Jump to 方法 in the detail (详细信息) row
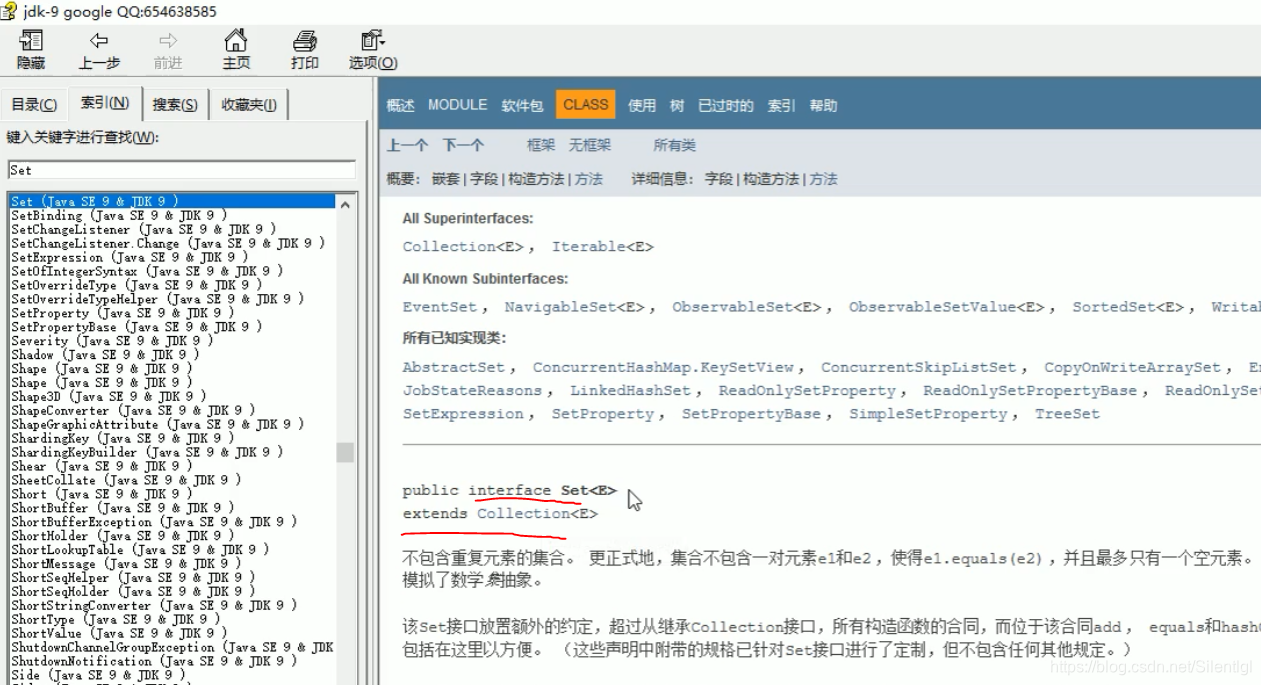 pos(824,179)
